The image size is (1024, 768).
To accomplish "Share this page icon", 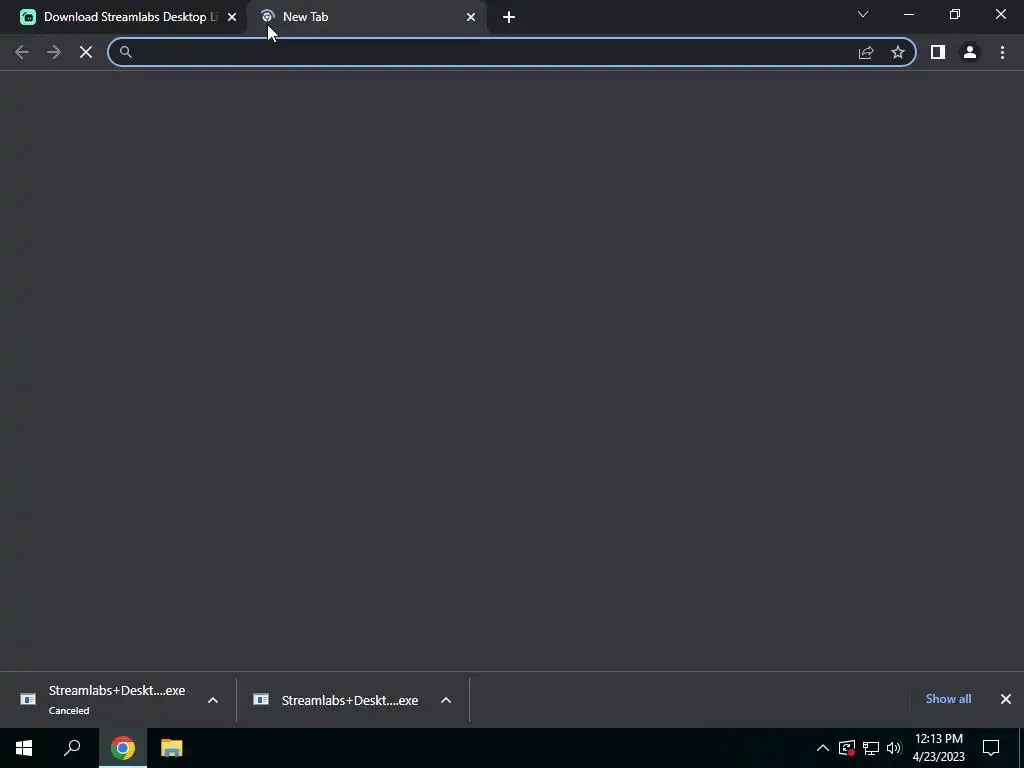I will click(x=866, y=52).
